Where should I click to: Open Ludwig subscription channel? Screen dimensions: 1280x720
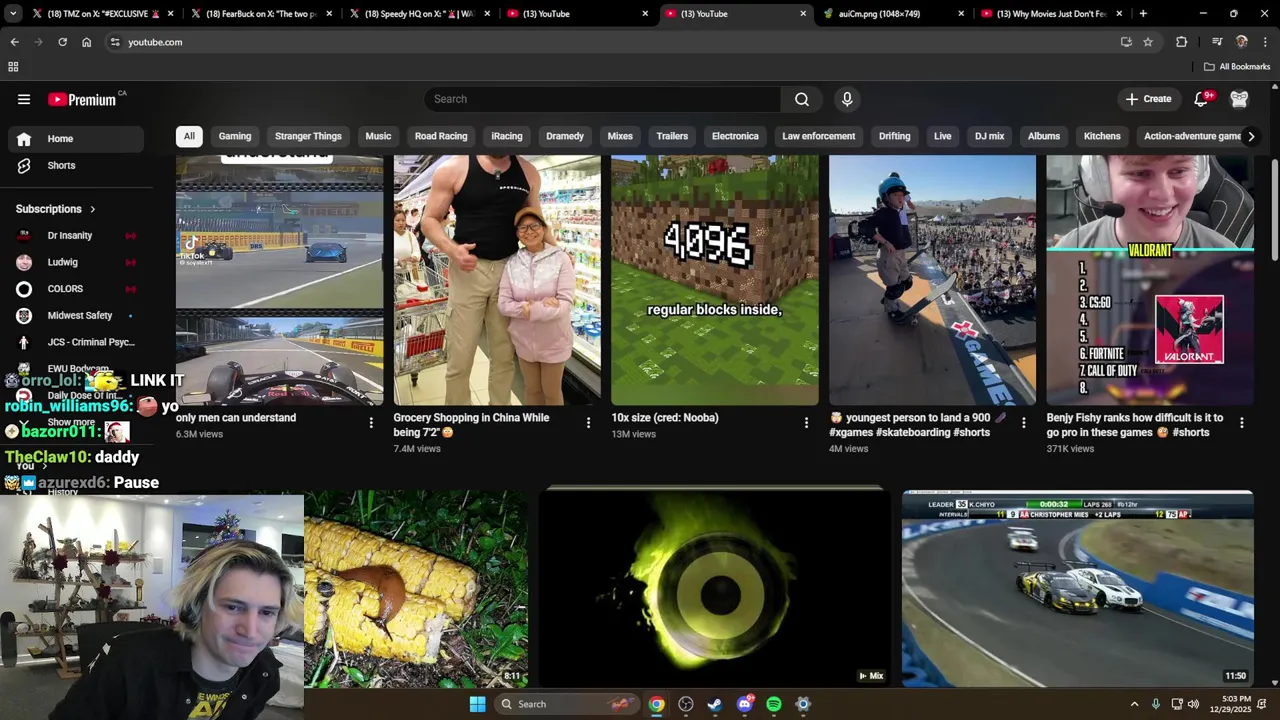click(76, 262)
